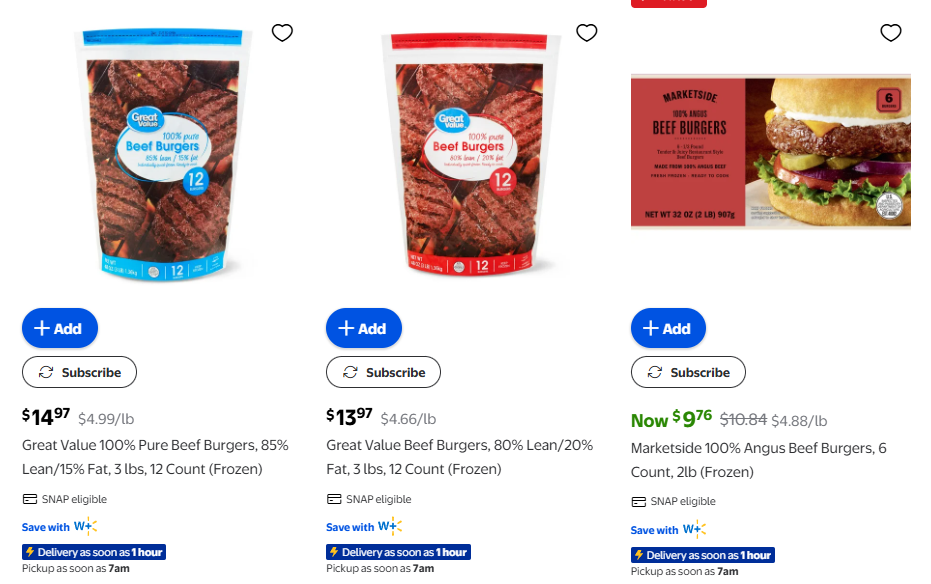The width and height of the screenshot is (931, 584).
Task: Add the Marketside Angus burgers to cart
Action: coord(669,328)
